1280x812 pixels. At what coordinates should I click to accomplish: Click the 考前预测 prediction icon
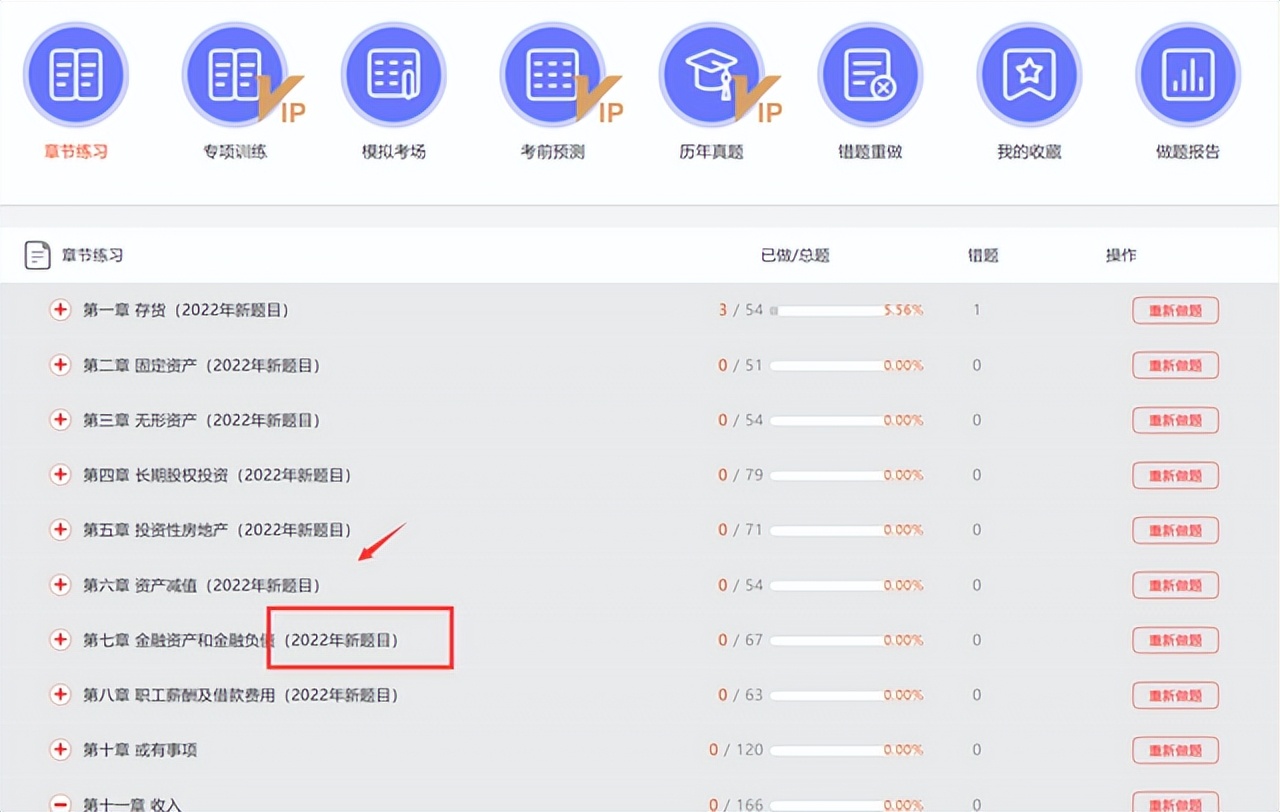tap(552, 73)
